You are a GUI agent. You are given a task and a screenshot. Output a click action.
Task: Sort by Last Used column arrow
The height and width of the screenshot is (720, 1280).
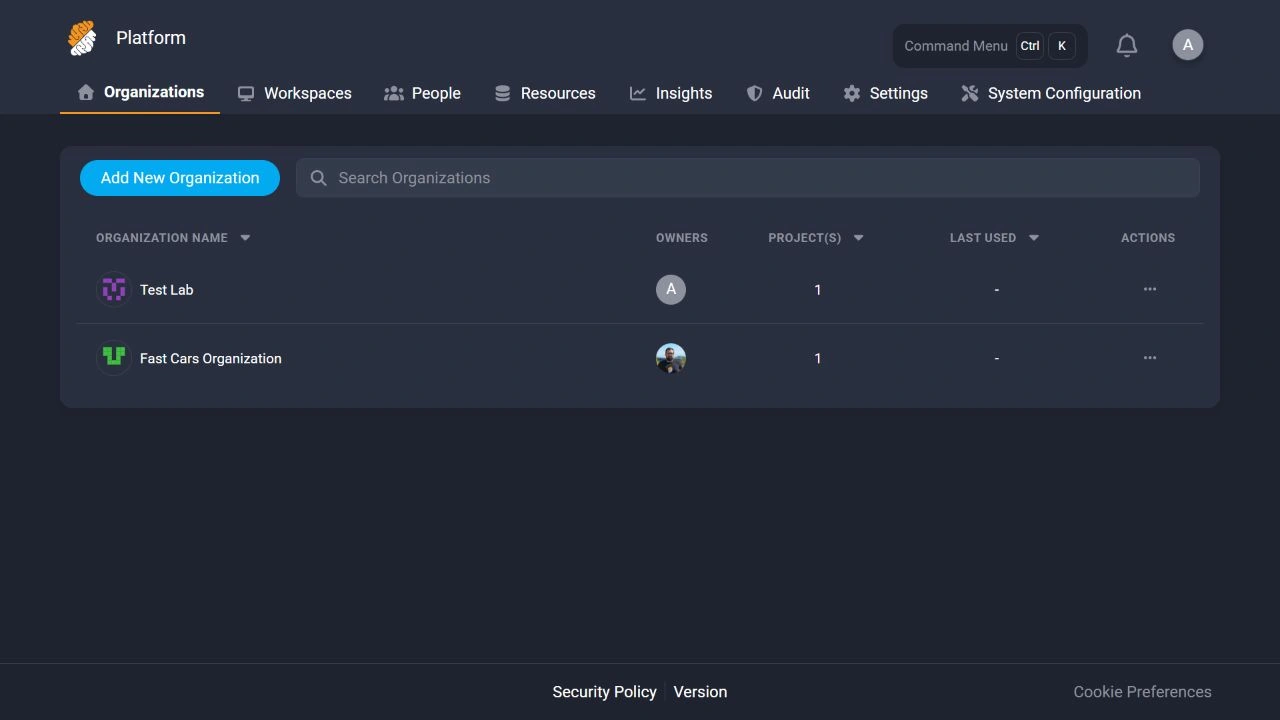point(1034,238)
